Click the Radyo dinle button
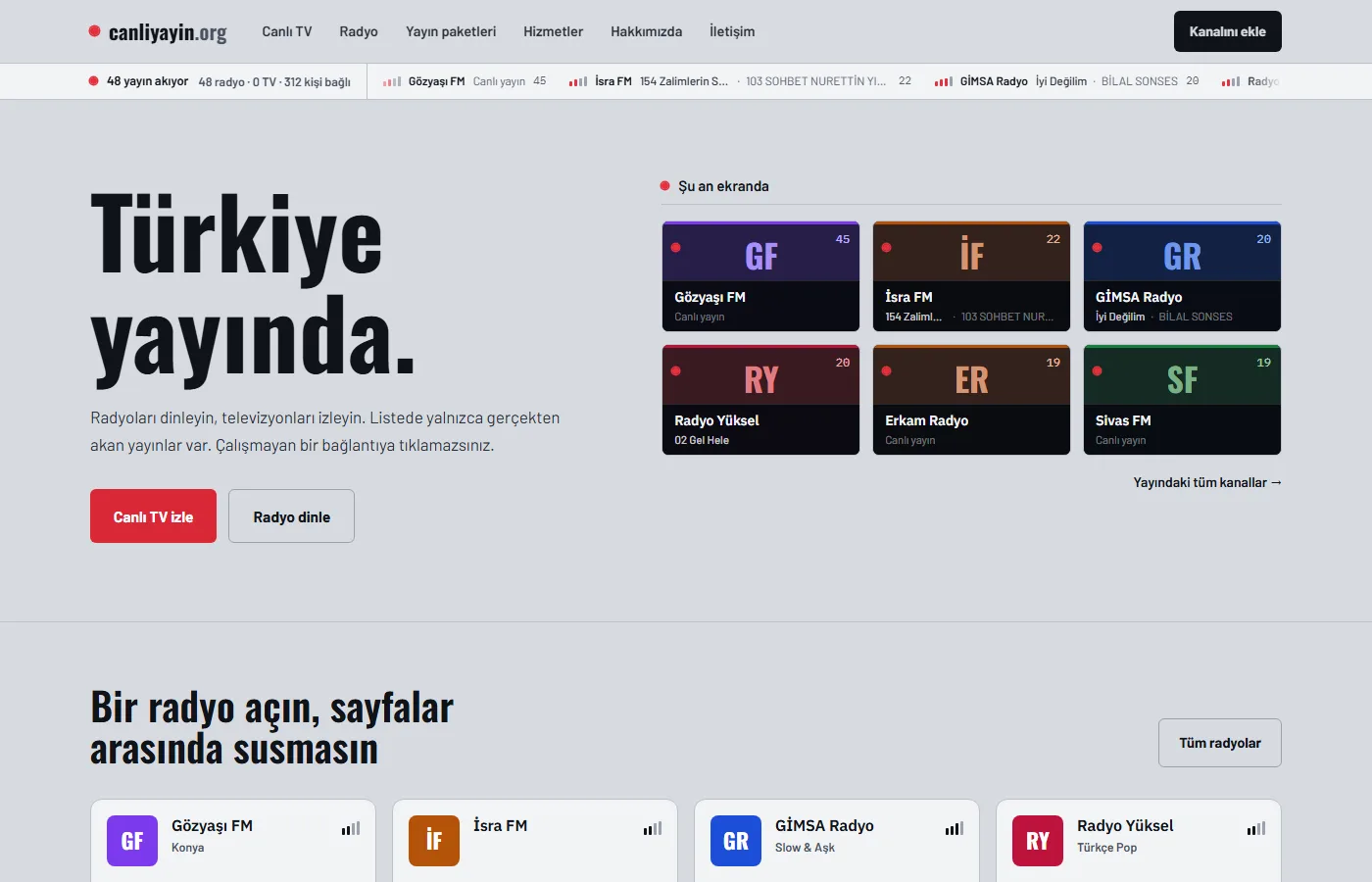Screen dimensions: 1372x882 click(x=291, y=516)
